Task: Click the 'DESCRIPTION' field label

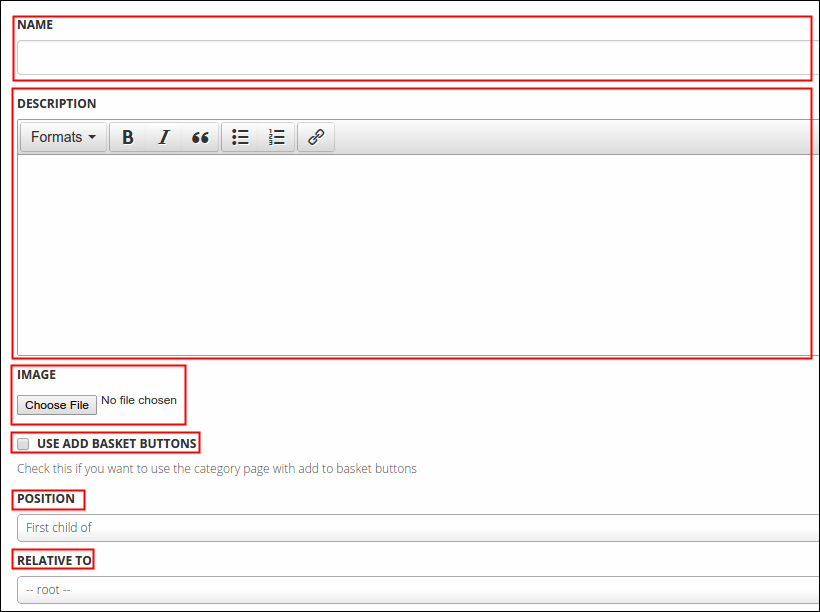Action: [56, 104]
